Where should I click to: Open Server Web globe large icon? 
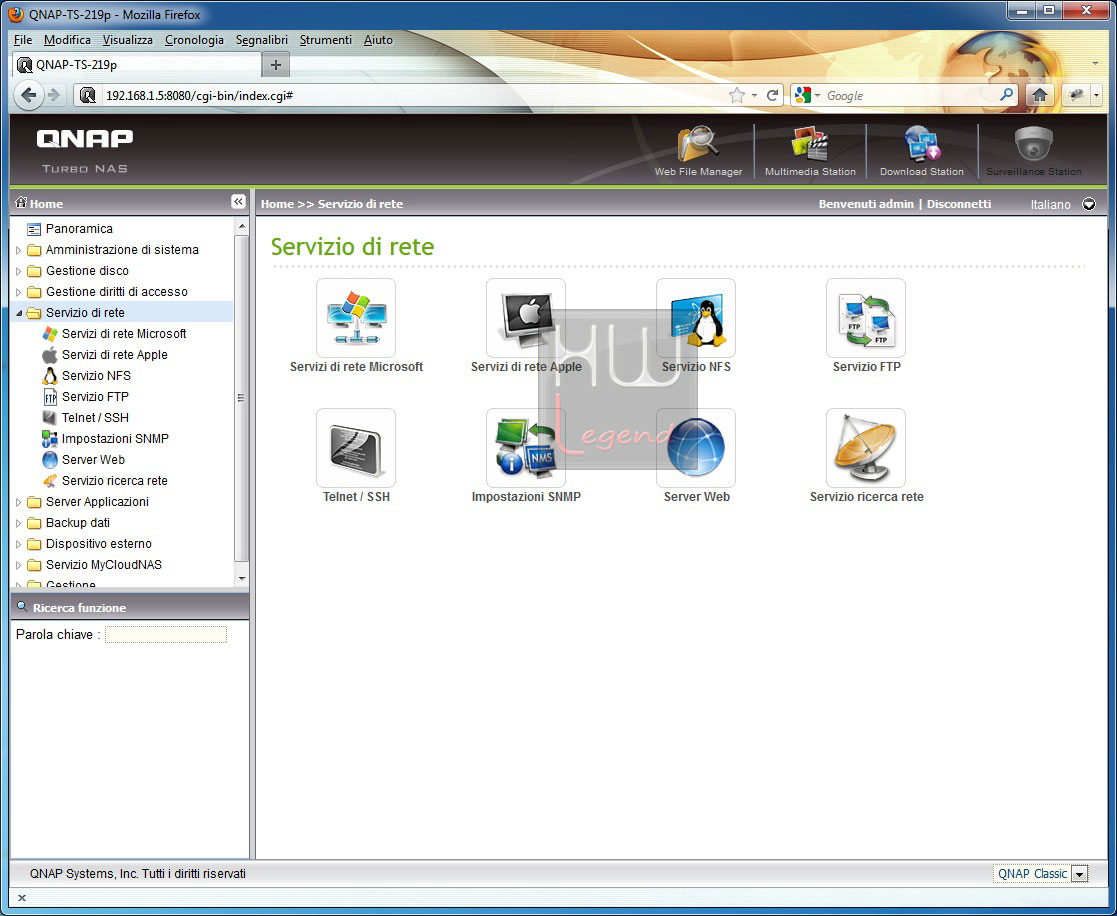pos(696,448)
